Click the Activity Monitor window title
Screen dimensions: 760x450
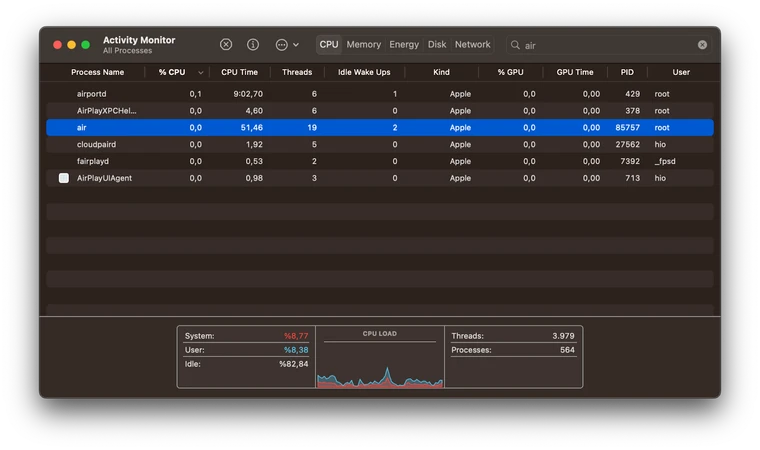click(139, 40)
